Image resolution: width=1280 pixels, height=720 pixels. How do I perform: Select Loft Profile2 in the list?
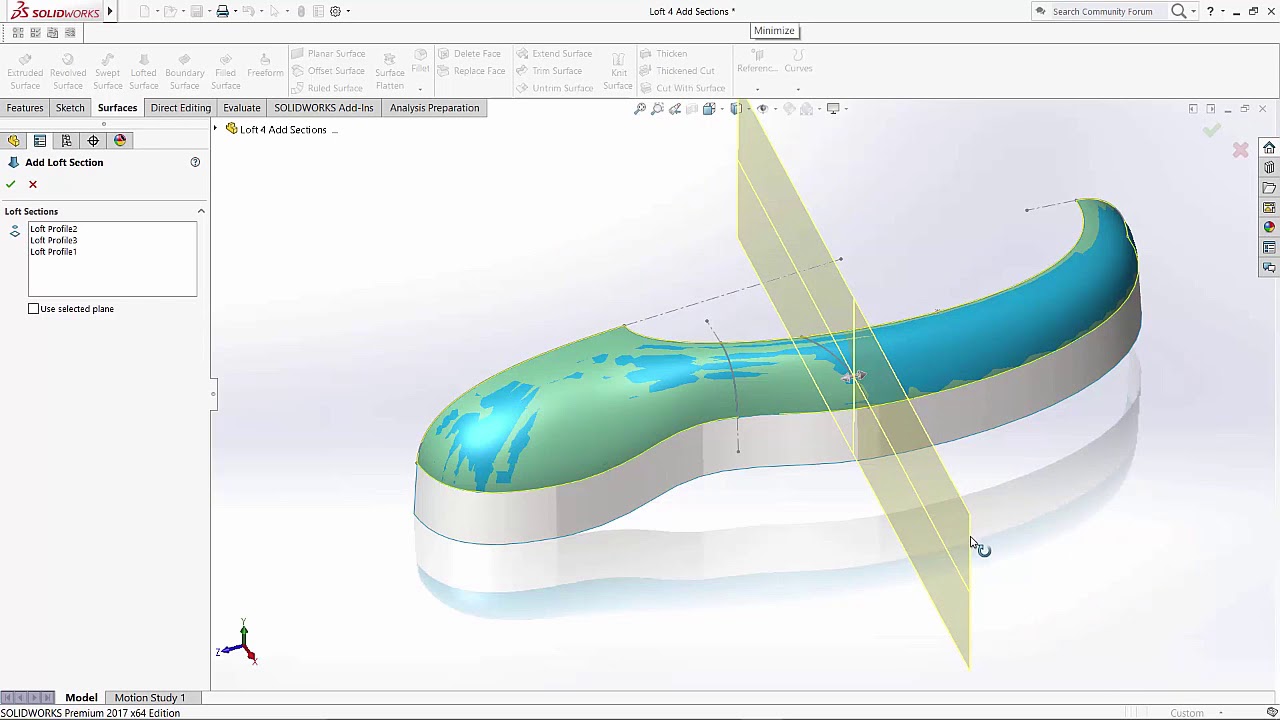[x=54, y=229]
